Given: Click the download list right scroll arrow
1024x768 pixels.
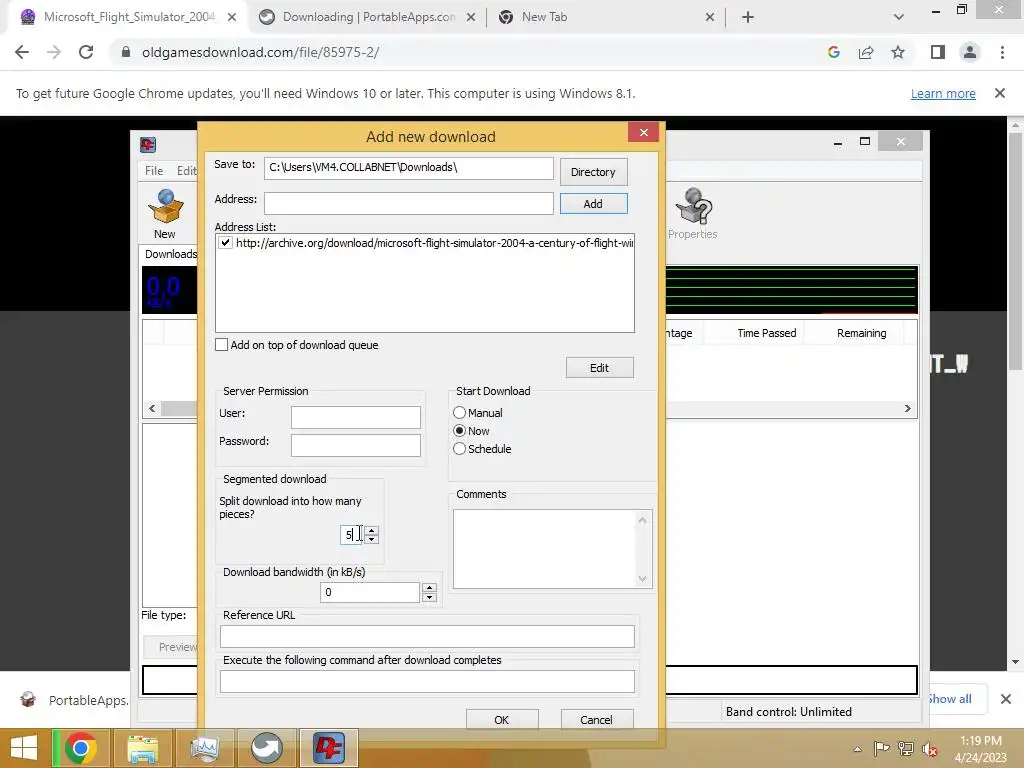Looking at the screenshot, I should (x=907, y=408).
